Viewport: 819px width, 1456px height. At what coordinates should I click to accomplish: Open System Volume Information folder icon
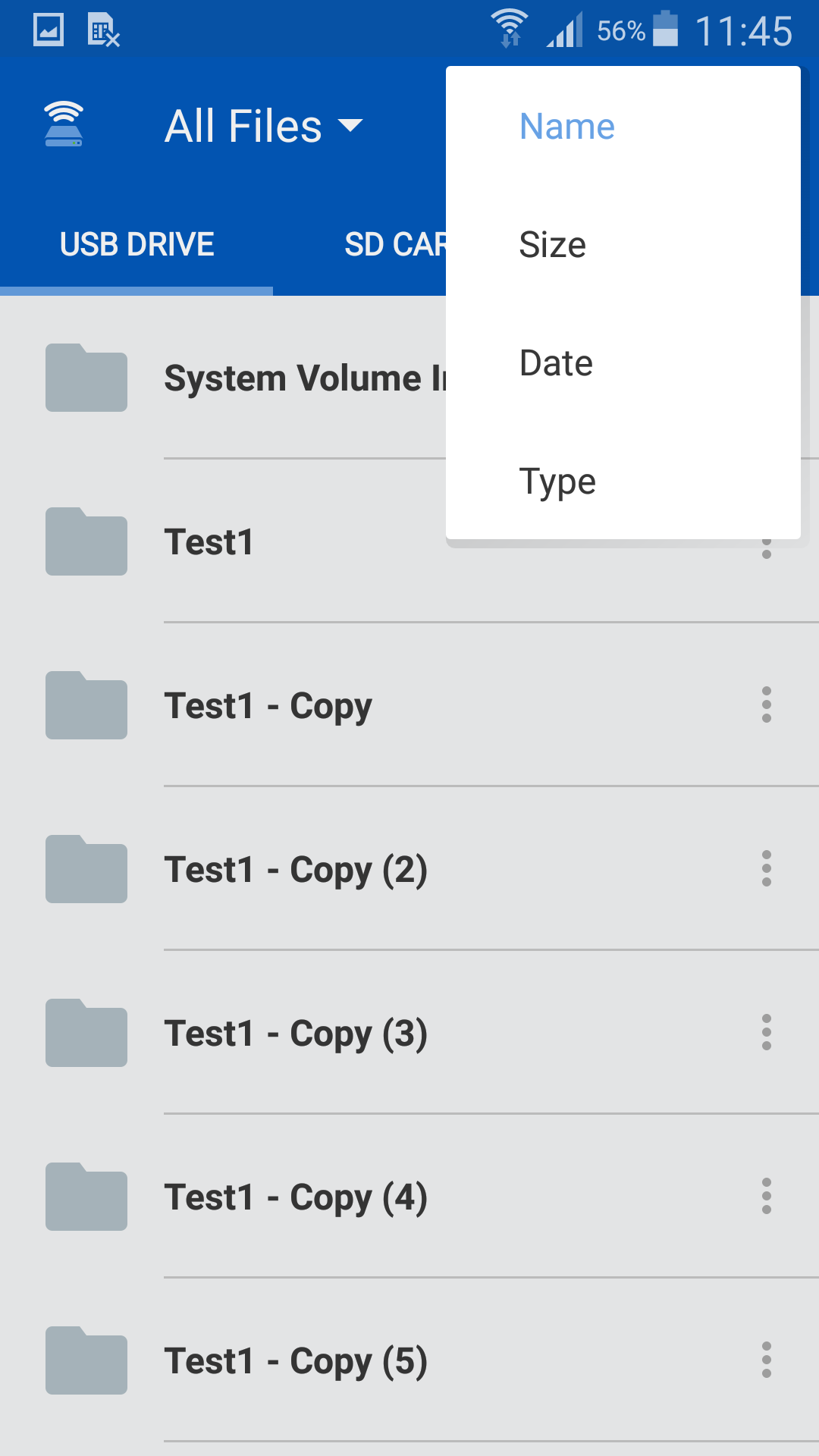pos(86,378)
